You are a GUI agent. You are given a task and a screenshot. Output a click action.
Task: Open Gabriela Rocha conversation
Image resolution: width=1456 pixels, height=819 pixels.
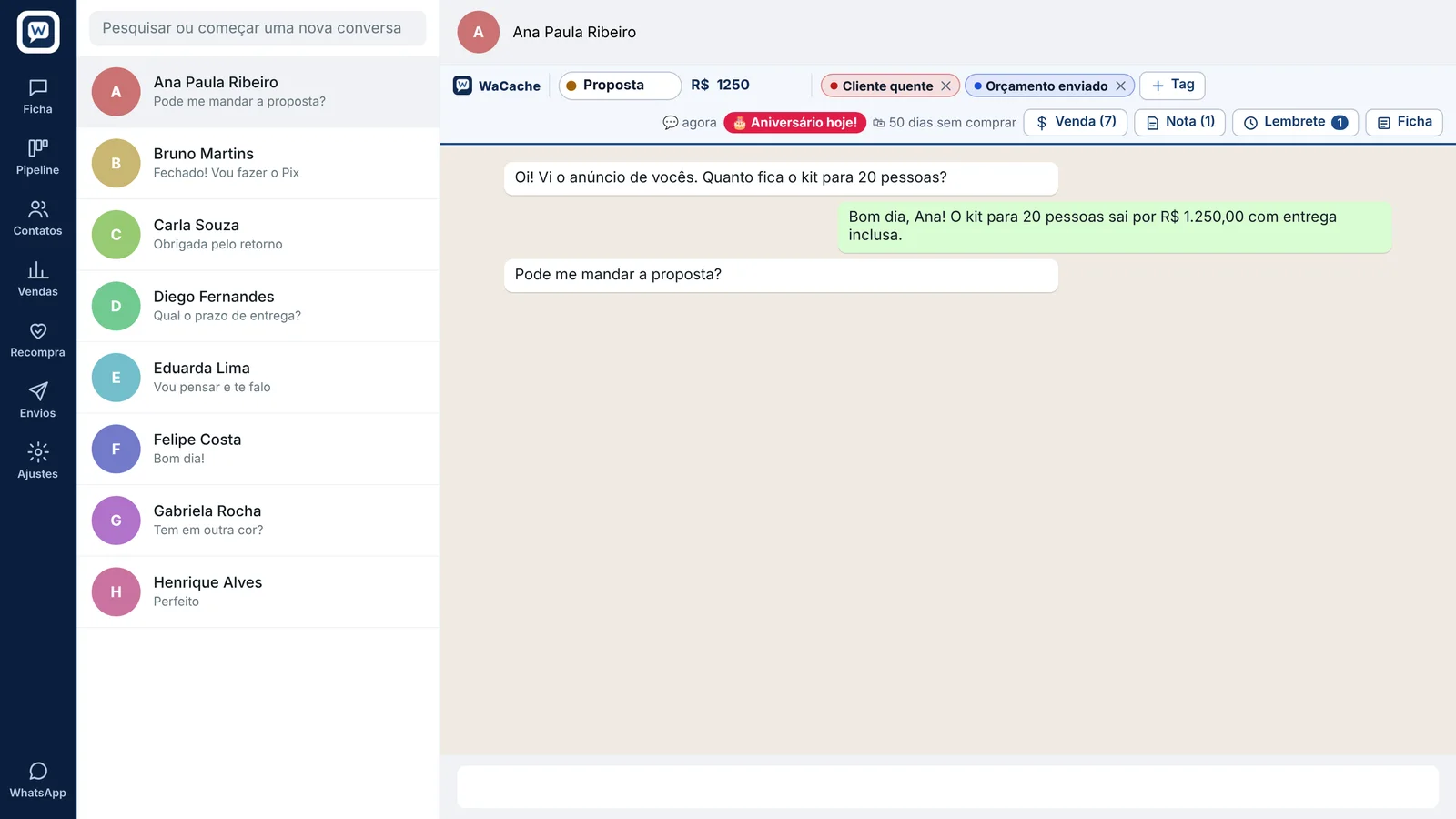pos(258,521)
